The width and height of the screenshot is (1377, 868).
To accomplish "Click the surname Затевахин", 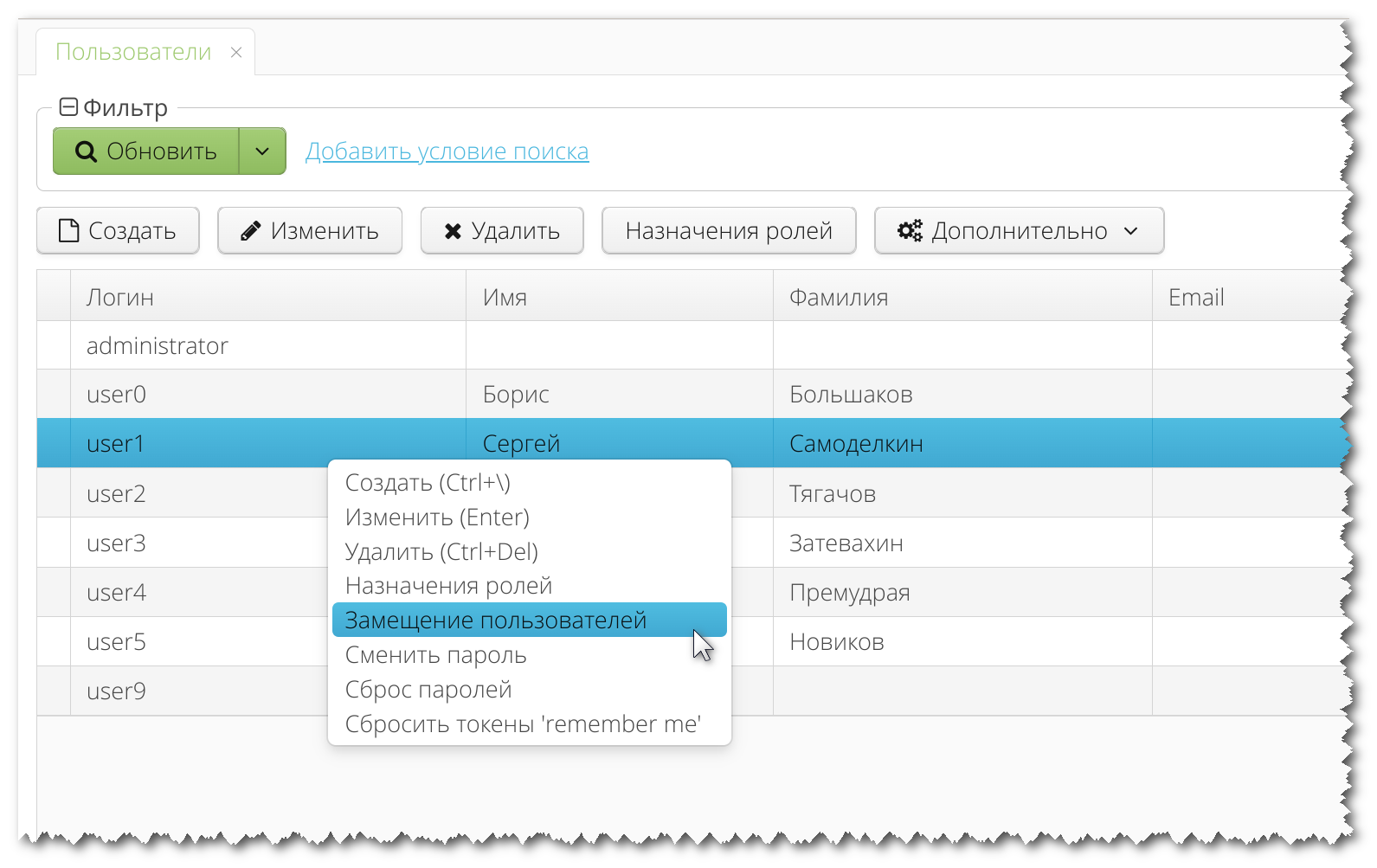I will click(846, 543).
